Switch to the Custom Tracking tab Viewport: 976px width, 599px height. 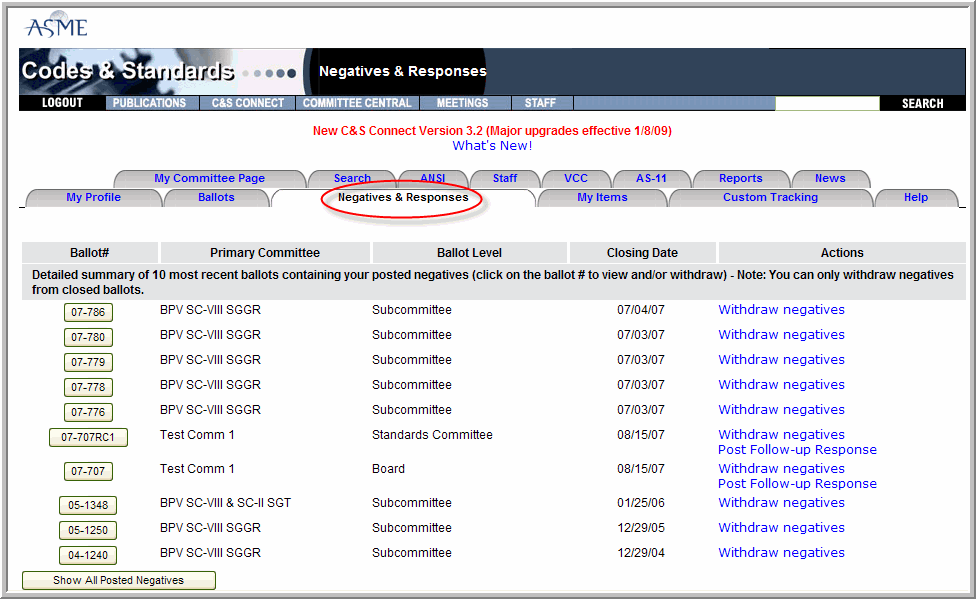click(771, 197)
